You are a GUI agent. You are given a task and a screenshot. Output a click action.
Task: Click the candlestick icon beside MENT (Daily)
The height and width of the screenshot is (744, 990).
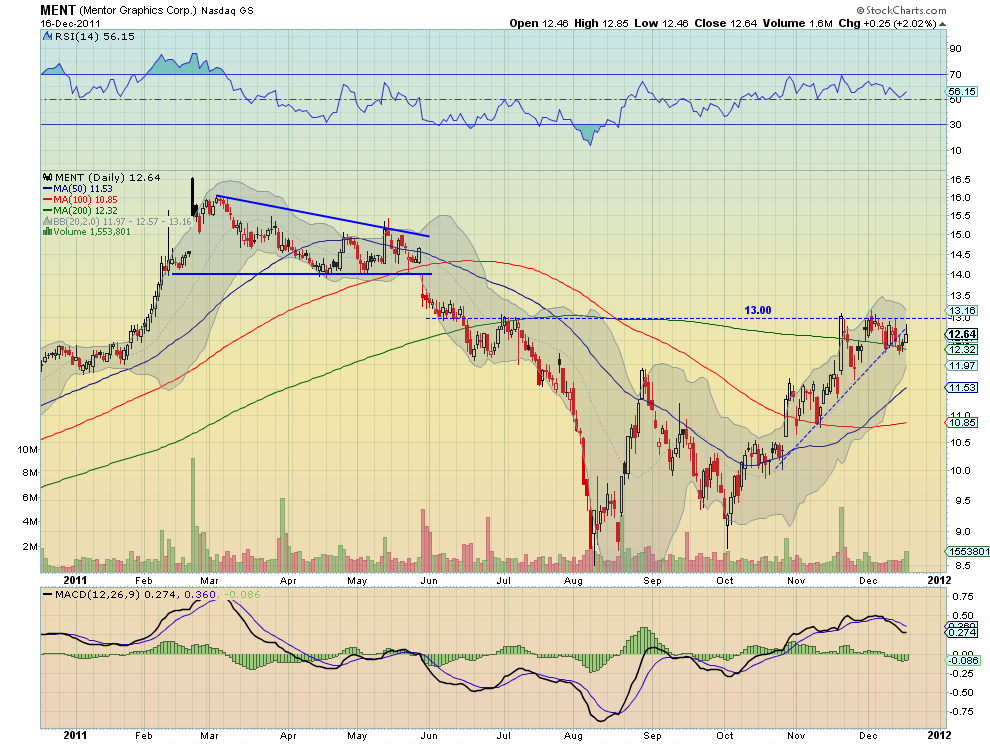(x=47, y=177)
